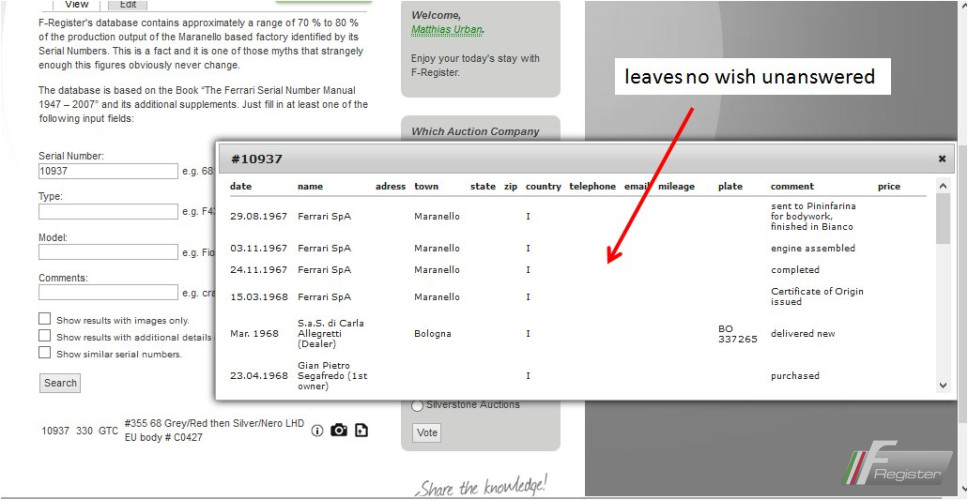This screenshot has height=500, width=968.
Task: Click the '330' type in result row
Action: click(x=84, y=431)
